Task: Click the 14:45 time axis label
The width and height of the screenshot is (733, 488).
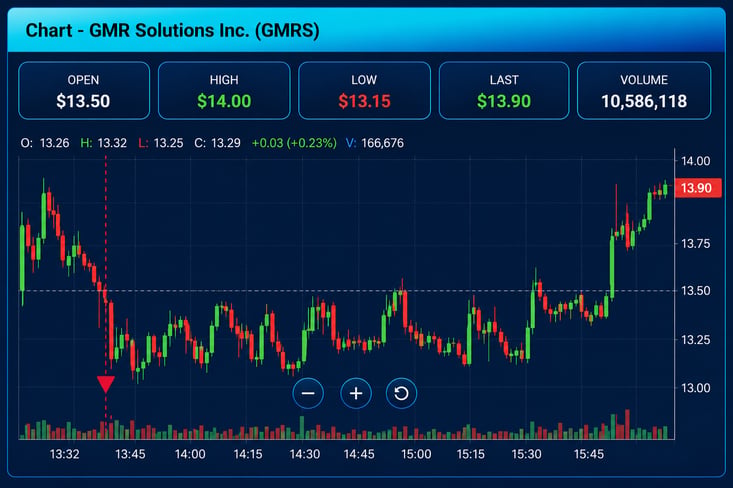Action: [359, 454]
